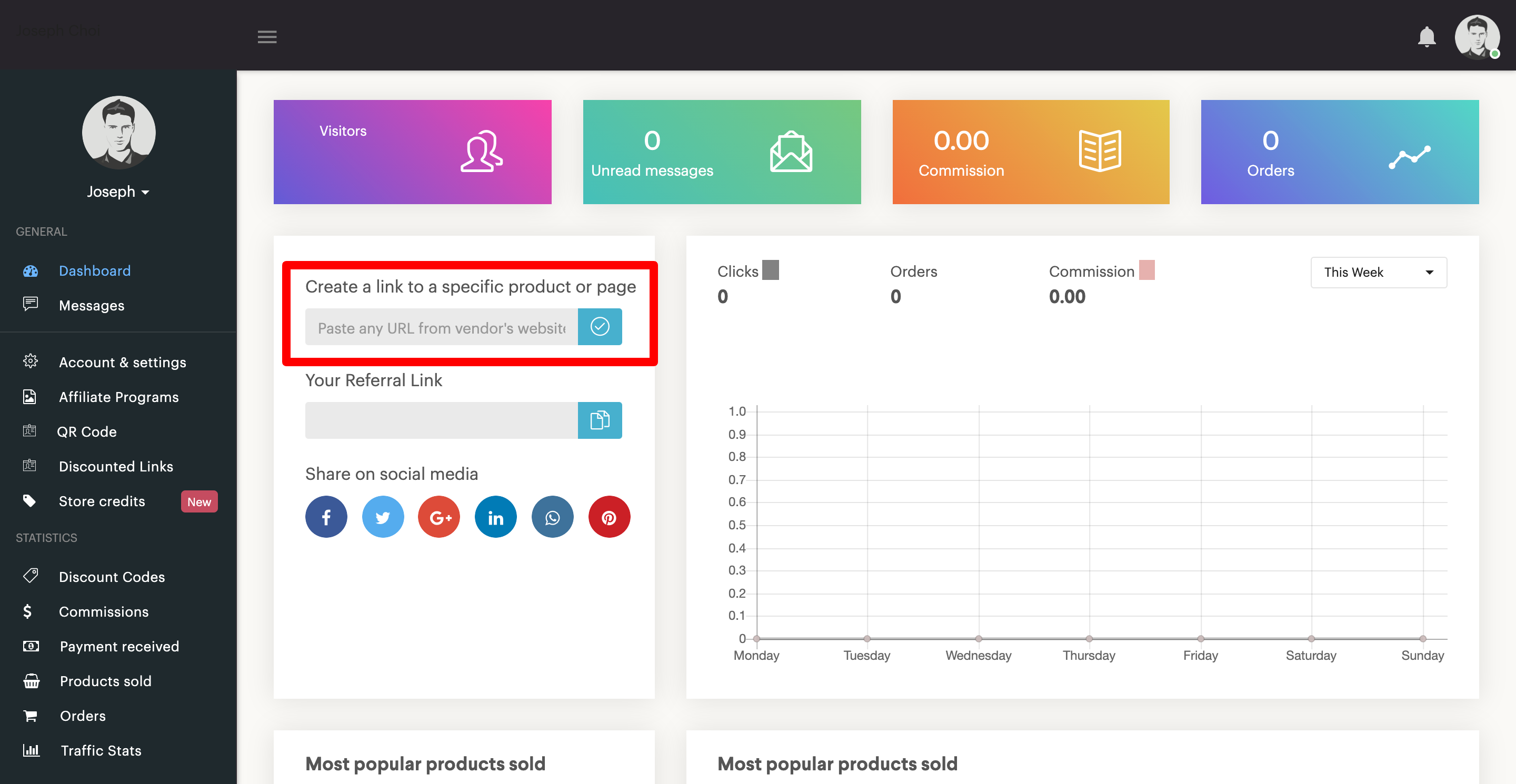Open Discounted Links page
1516x784 pixels.
pos(116,466)
